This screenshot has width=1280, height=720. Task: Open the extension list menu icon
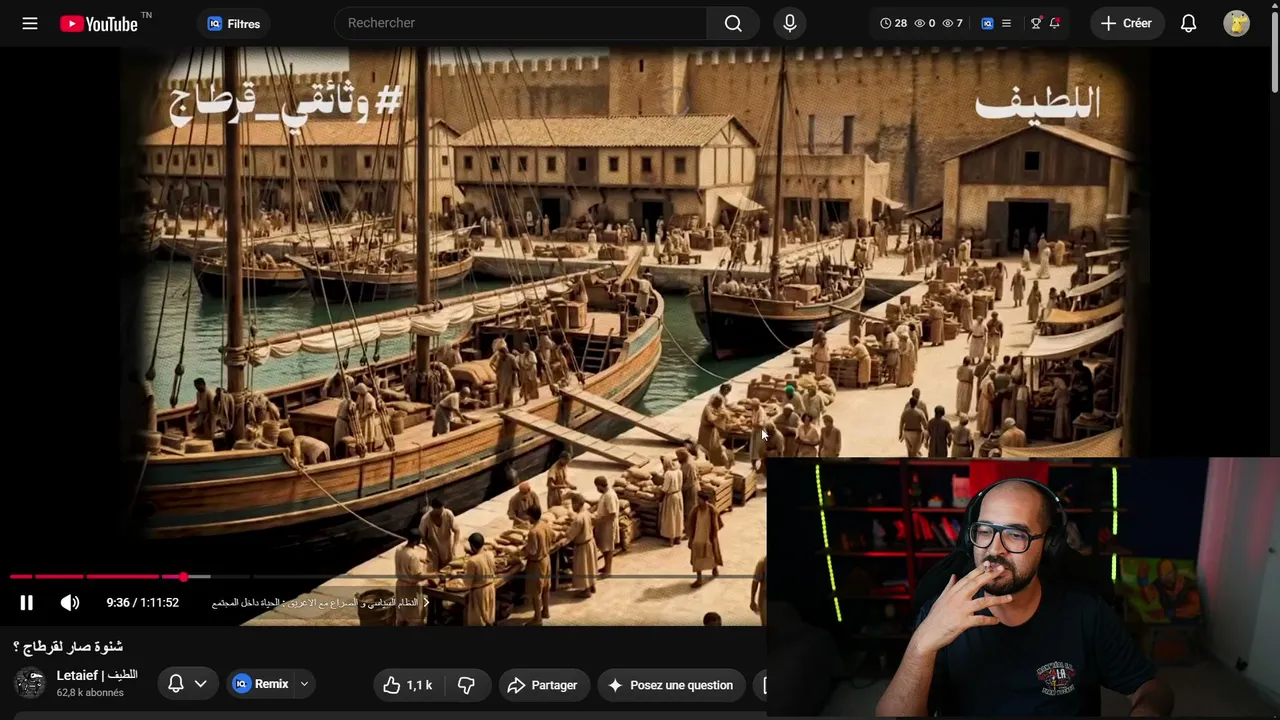pos(1006,23)
